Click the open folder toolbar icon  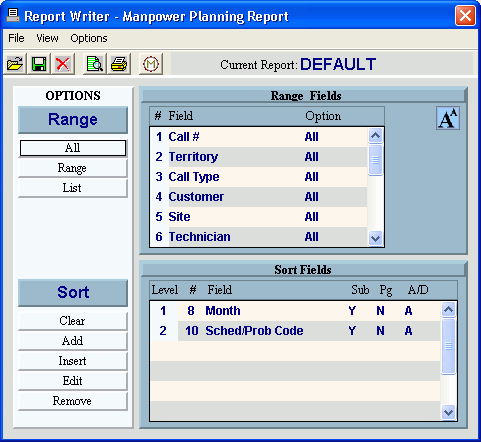pyautogui.click(x=15, y=63)
